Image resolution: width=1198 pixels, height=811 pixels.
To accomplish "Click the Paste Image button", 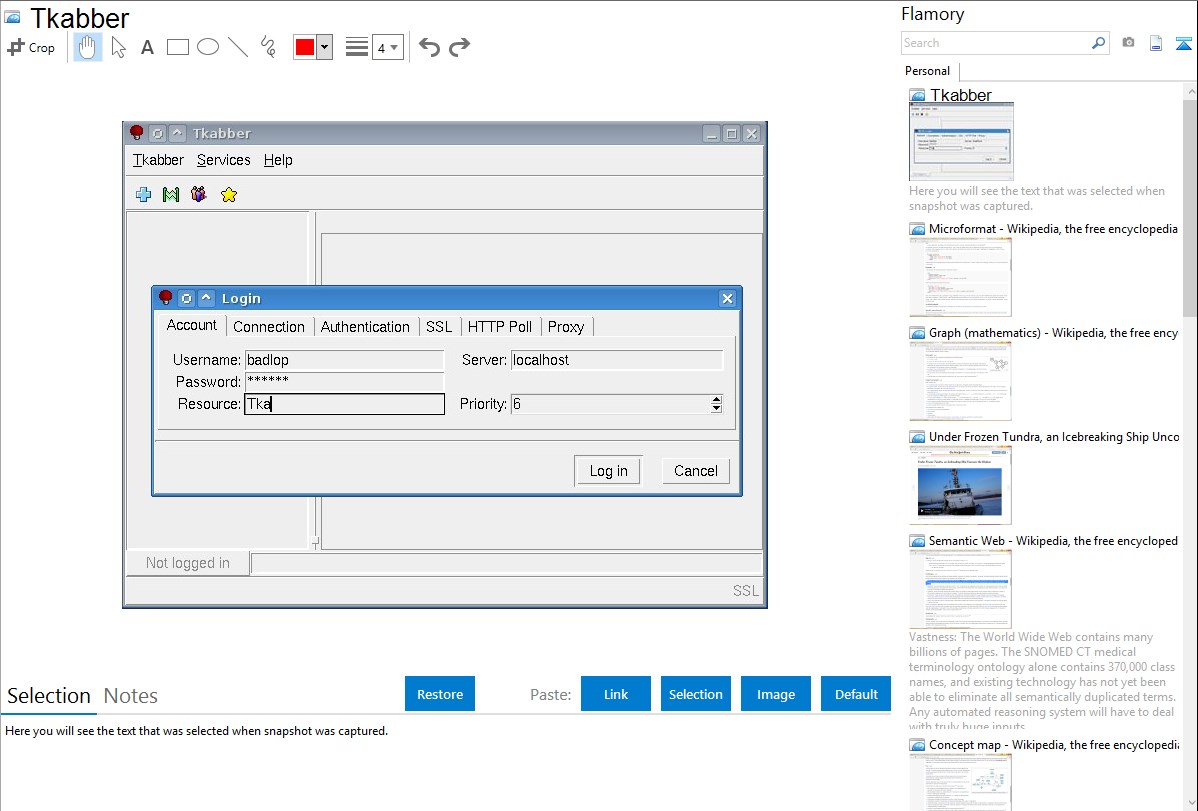I will pos(776,694).
